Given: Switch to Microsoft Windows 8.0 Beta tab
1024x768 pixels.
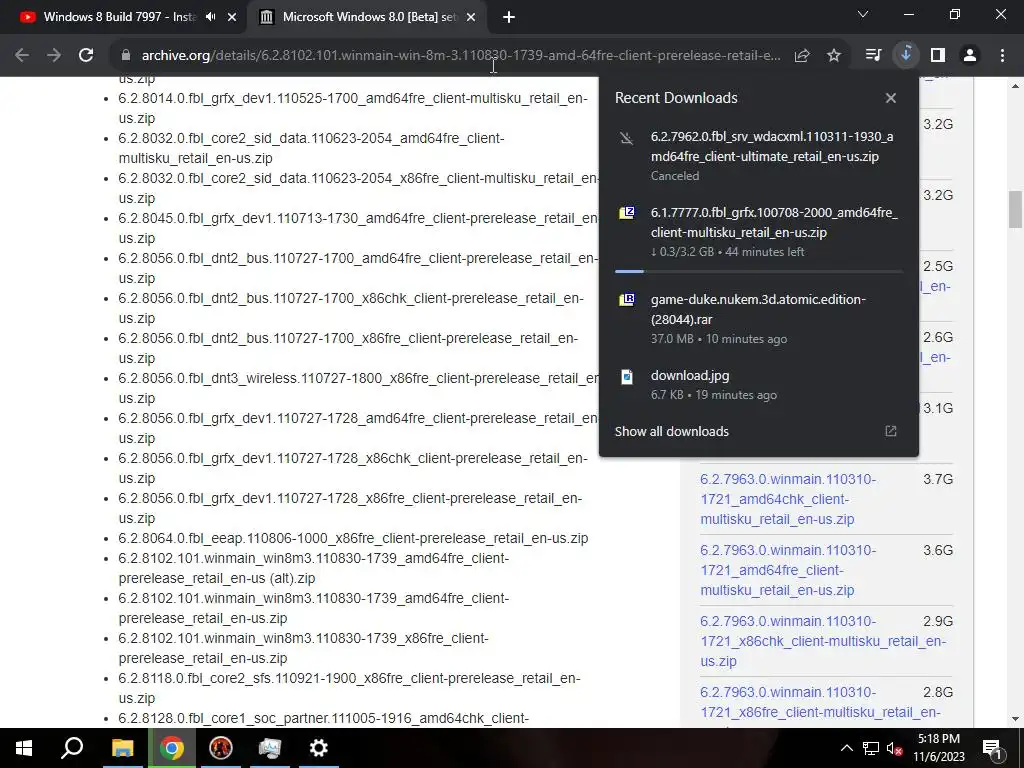Looking at the screenshot, I should tap(370, 17).
